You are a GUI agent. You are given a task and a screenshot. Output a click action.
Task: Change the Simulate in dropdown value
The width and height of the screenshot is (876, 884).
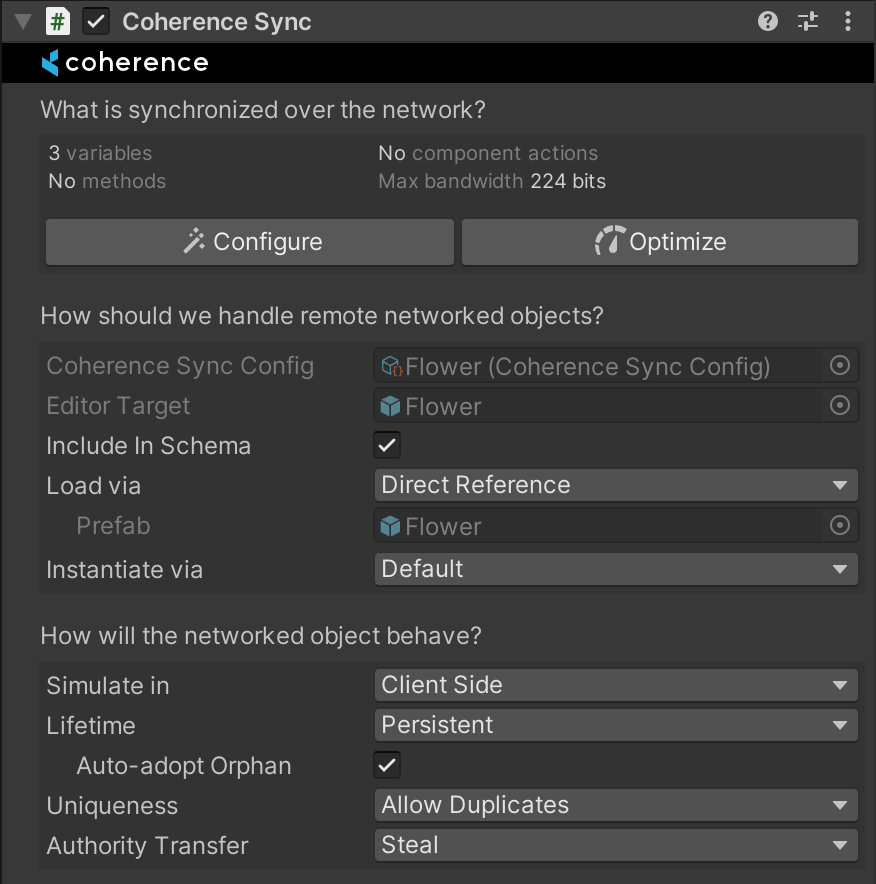pos(616,686)
